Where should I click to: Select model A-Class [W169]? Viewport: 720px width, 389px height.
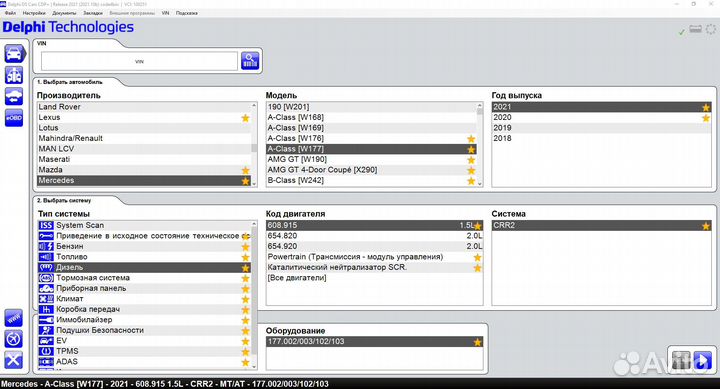371,128
